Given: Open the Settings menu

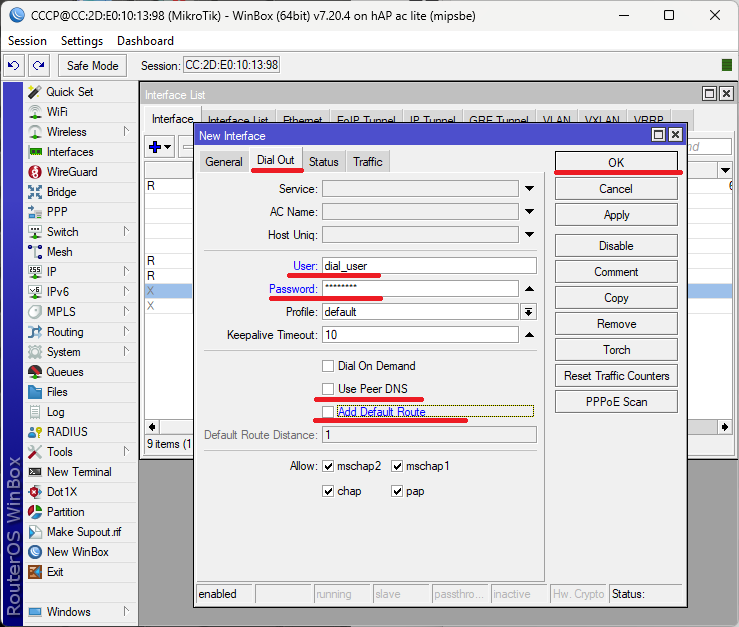Looking at the screenshot, I should coord(81,41).
